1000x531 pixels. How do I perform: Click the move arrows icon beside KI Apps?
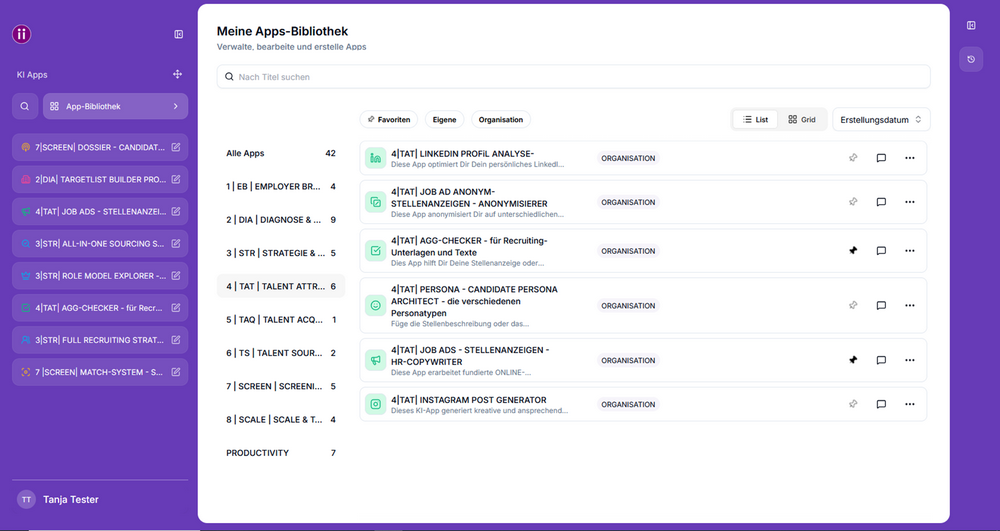coord(177,75)
